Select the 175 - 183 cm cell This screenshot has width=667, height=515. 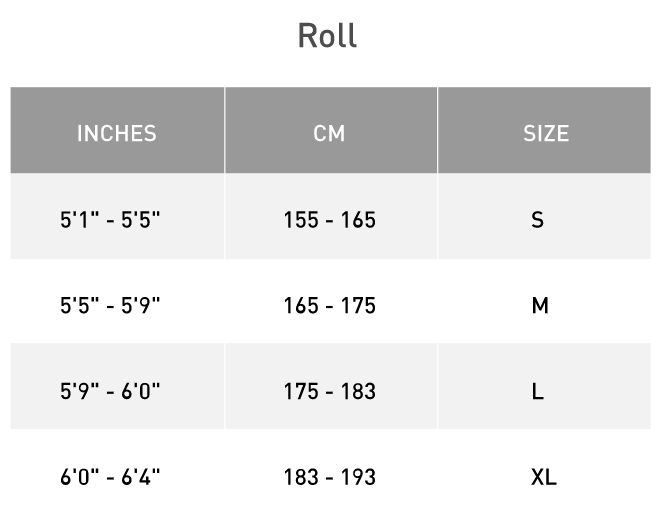[329, 391]
